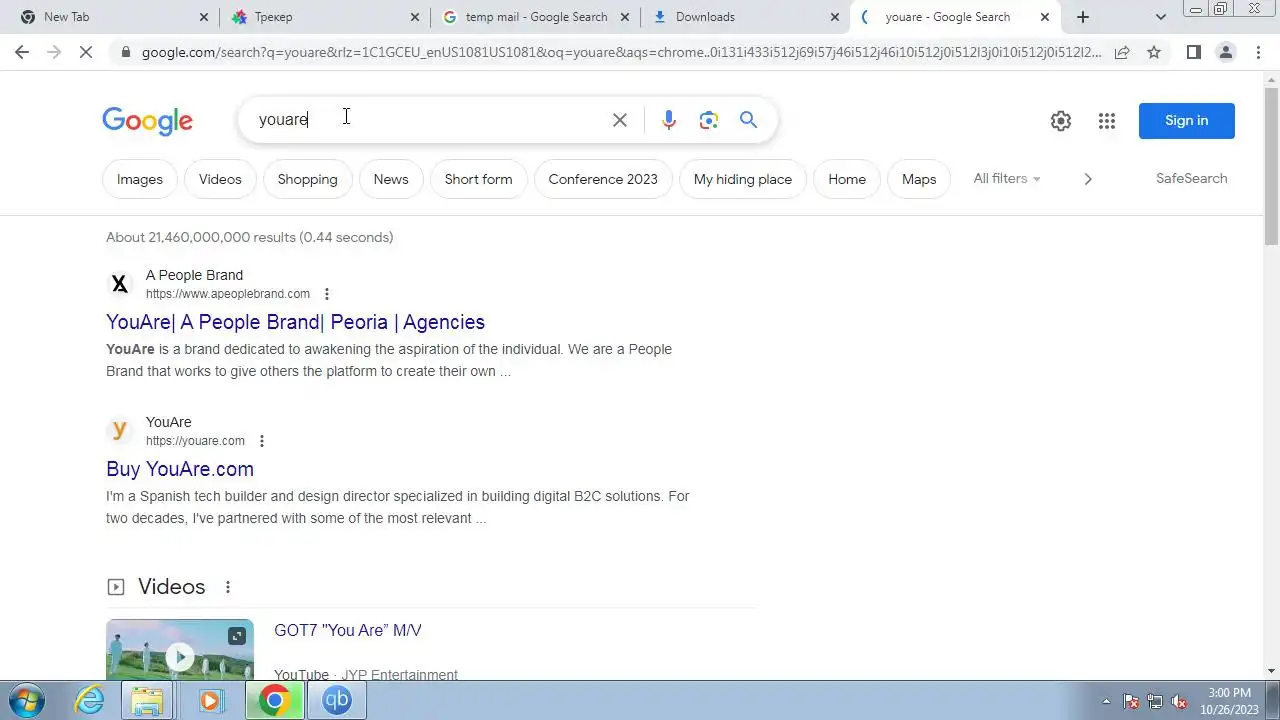Select the Shopping filter
This screenshot has height=720, width=1280.
(x=307, y=179)
